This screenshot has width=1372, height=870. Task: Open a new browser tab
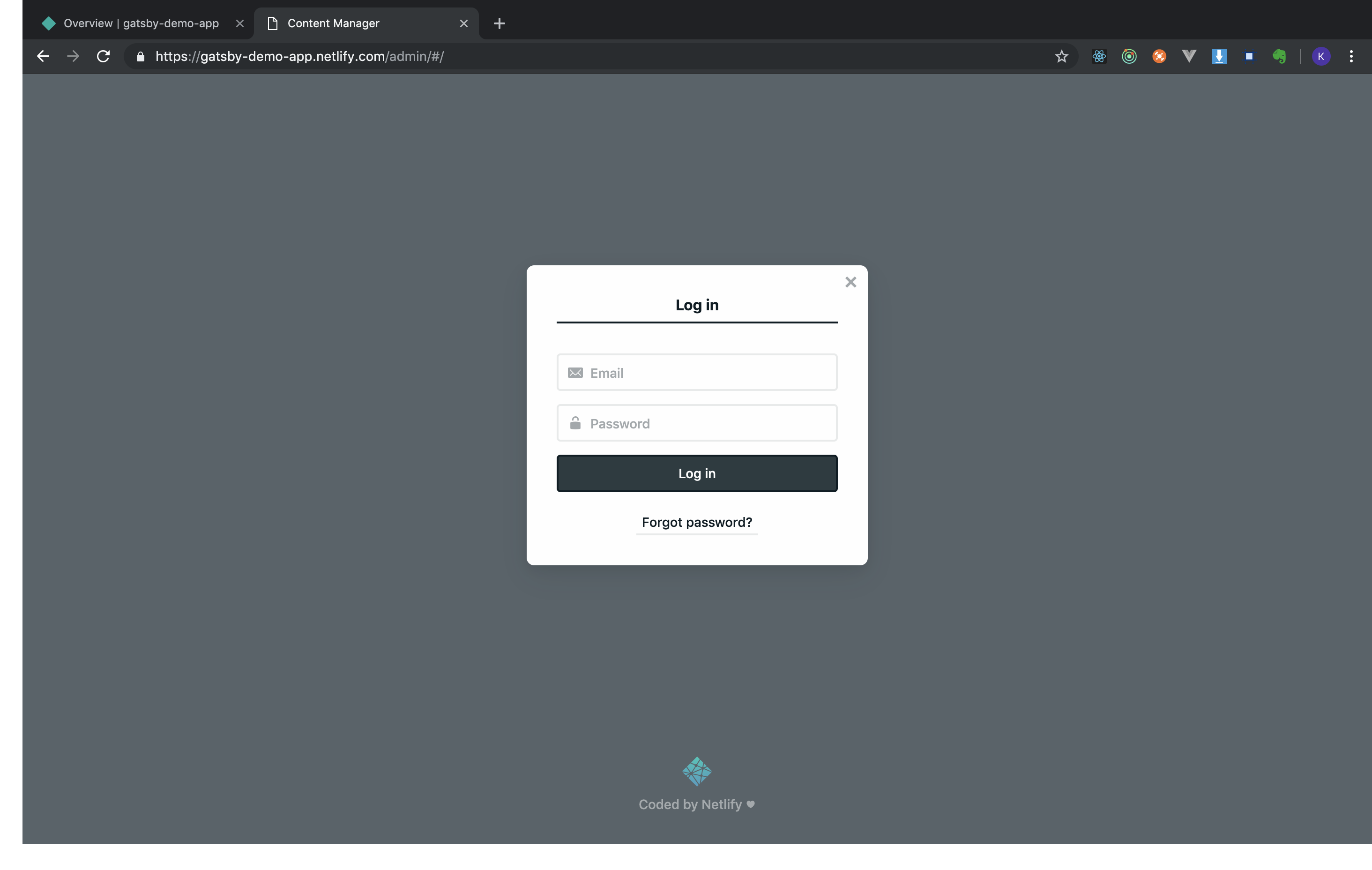coord(499,23)
